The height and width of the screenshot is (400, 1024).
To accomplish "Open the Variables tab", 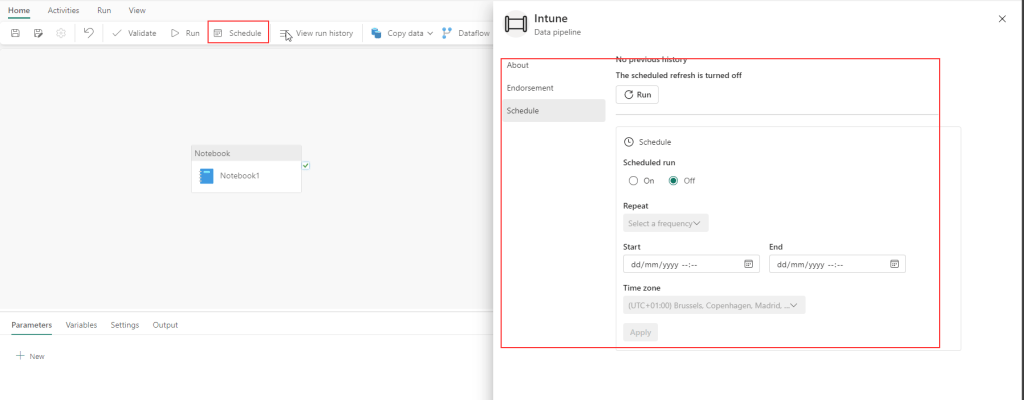I will click(81, 325).
